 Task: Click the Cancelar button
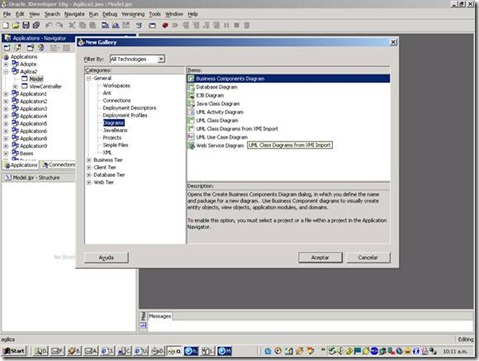click(368, 257)
